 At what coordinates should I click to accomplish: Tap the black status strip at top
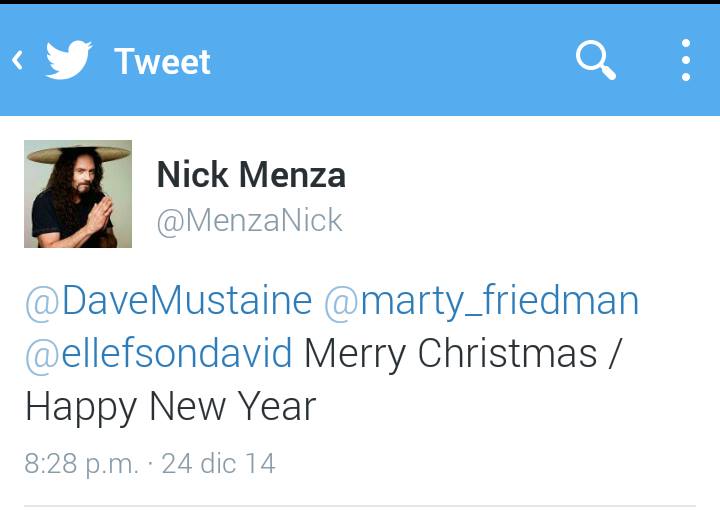(x=360, y=2)
